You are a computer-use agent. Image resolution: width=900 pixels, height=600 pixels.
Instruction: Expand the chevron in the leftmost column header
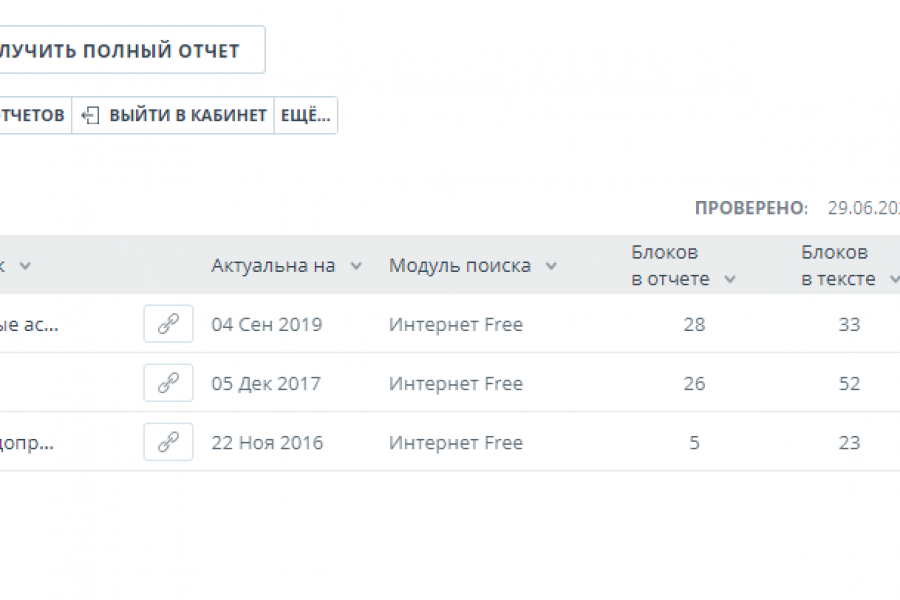25,266
